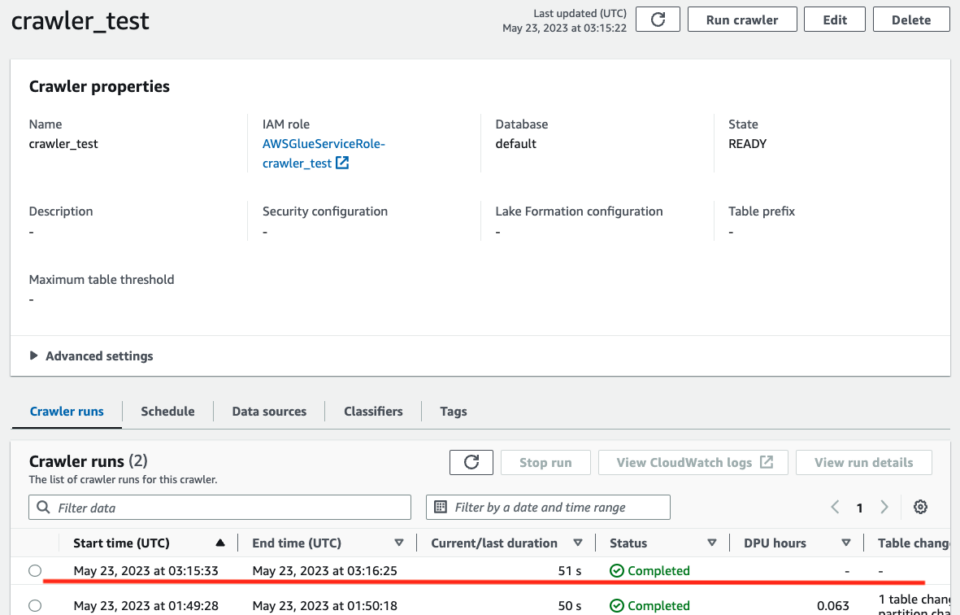Screen dimensions: 960x615
Task: Refresh the Crawler runs list
Action: tap(471, 462)
